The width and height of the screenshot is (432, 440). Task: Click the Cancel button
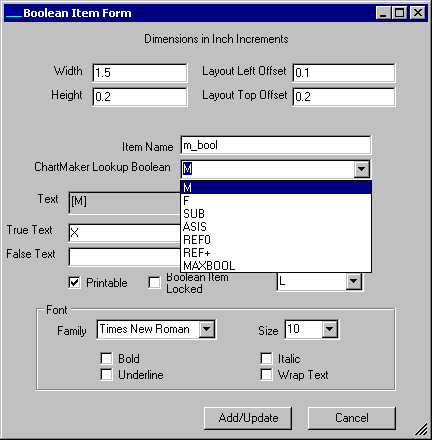(x=352, y=418)
